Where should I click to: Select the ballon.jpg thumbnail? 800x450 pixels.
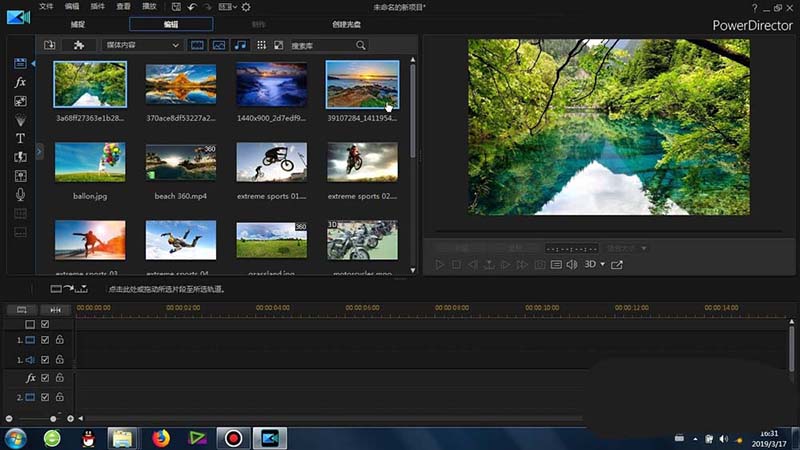(90, 162)
